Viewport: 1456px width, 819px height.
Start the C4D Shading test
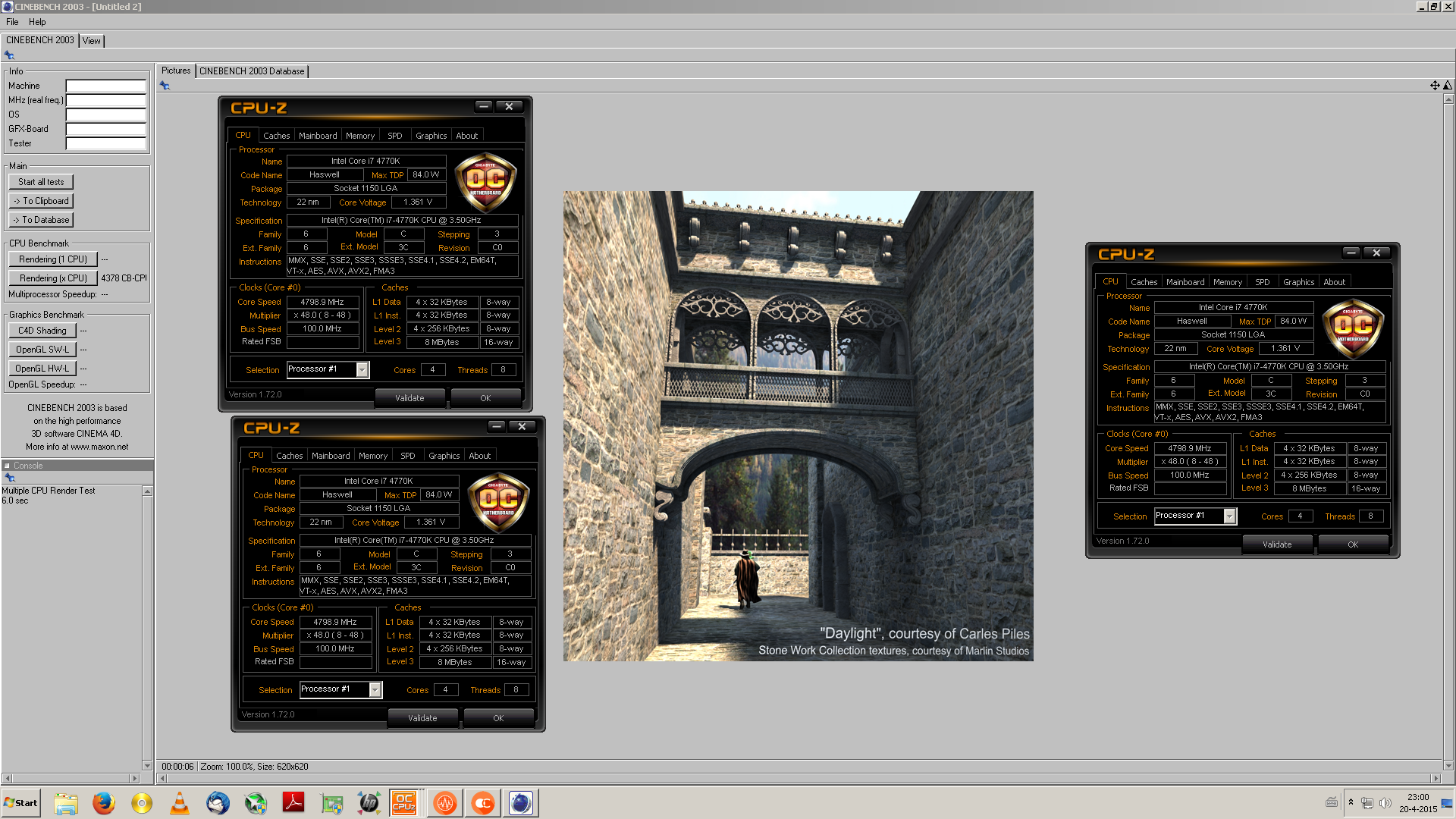tap(42, 331)
